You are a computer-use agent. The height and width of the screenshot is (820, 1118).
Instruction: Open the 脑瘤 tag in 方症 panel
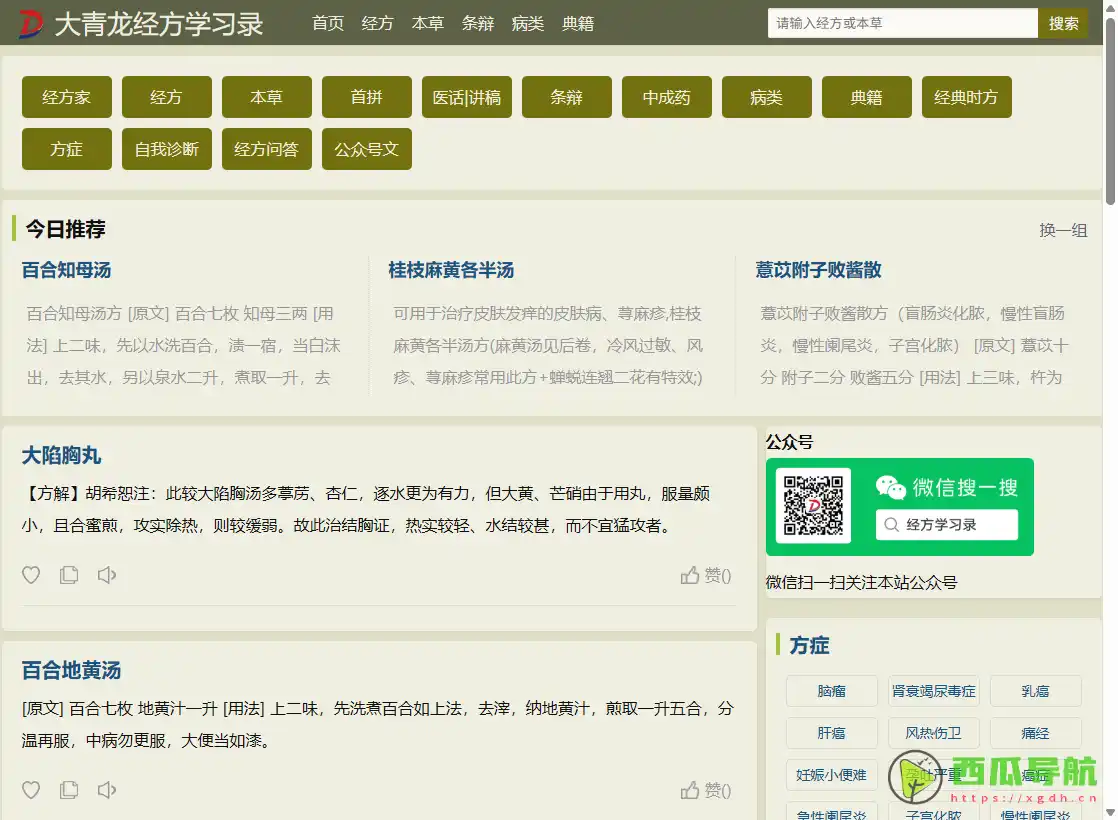831,691
